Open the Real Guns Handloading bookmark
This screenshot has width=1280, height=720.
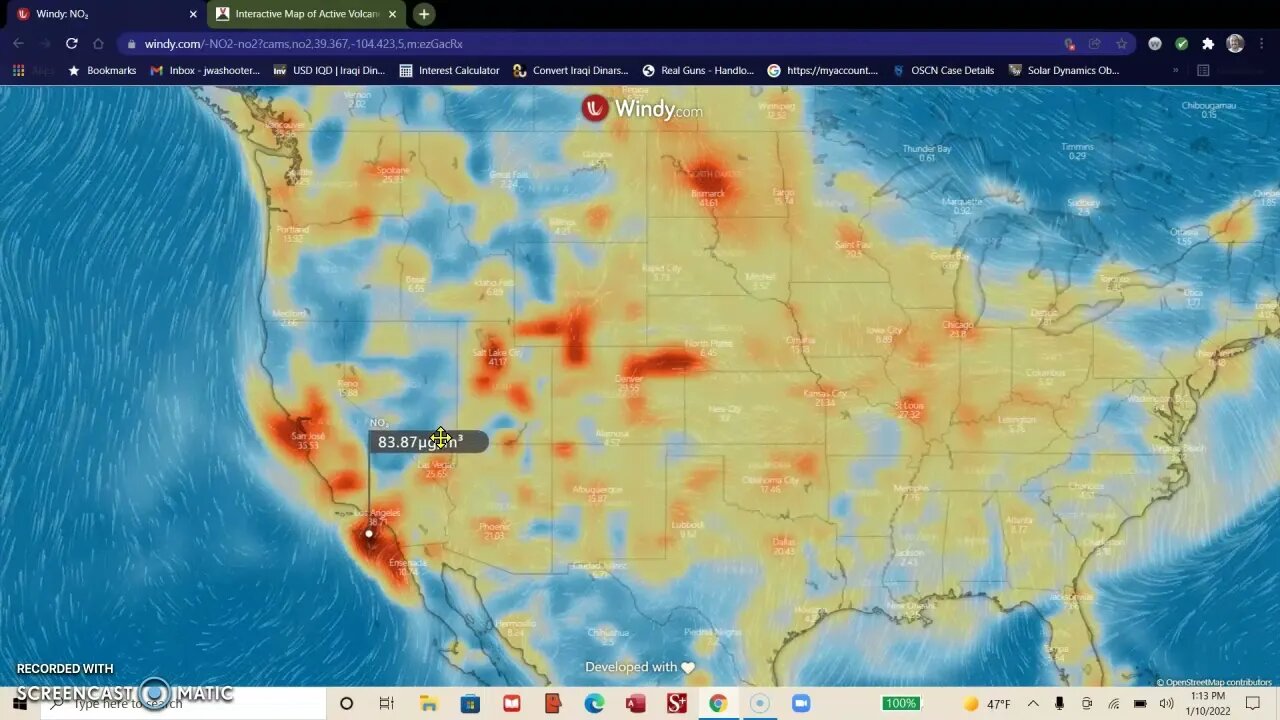coord(698,71)
